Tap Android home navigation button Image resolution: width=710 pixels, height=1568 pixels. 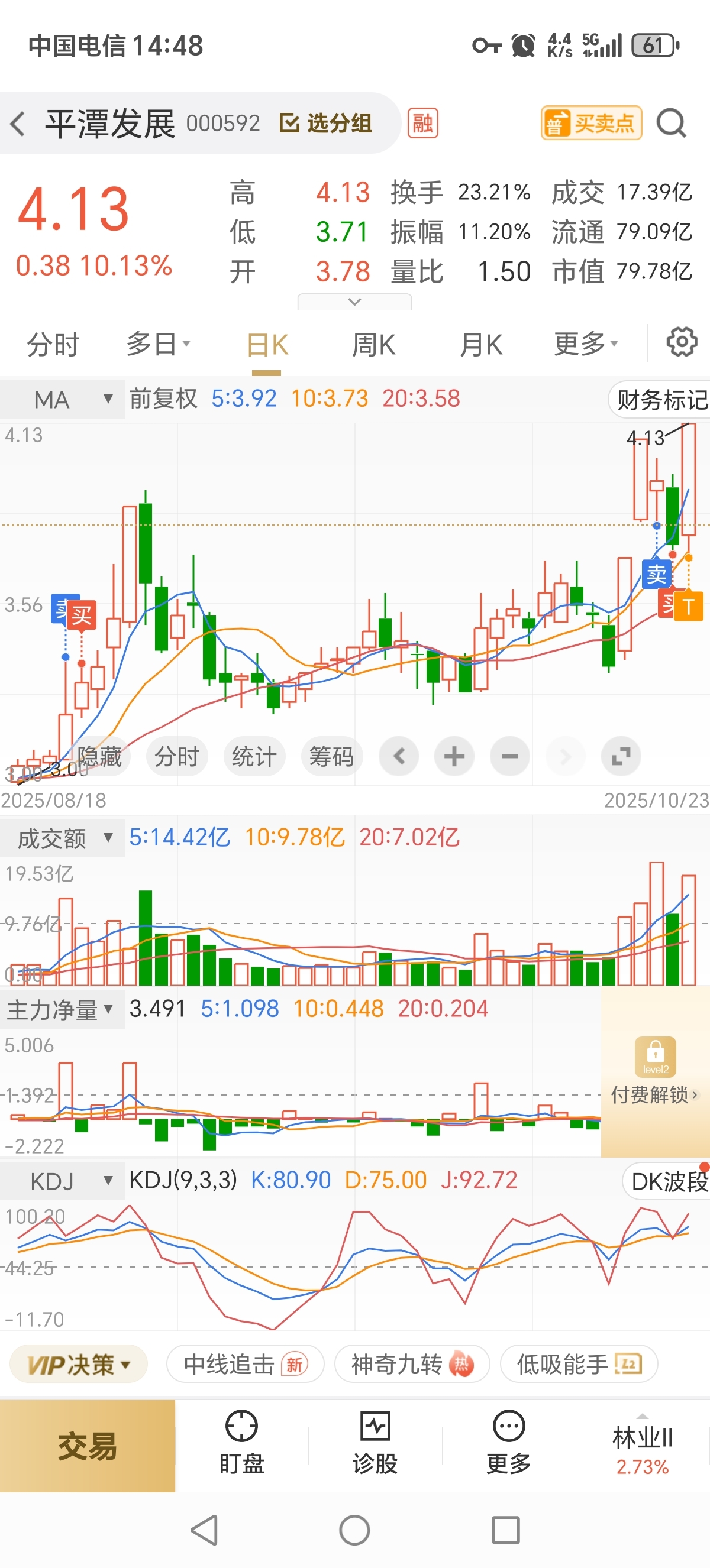pyautogui.click(x=354, y=1530)
